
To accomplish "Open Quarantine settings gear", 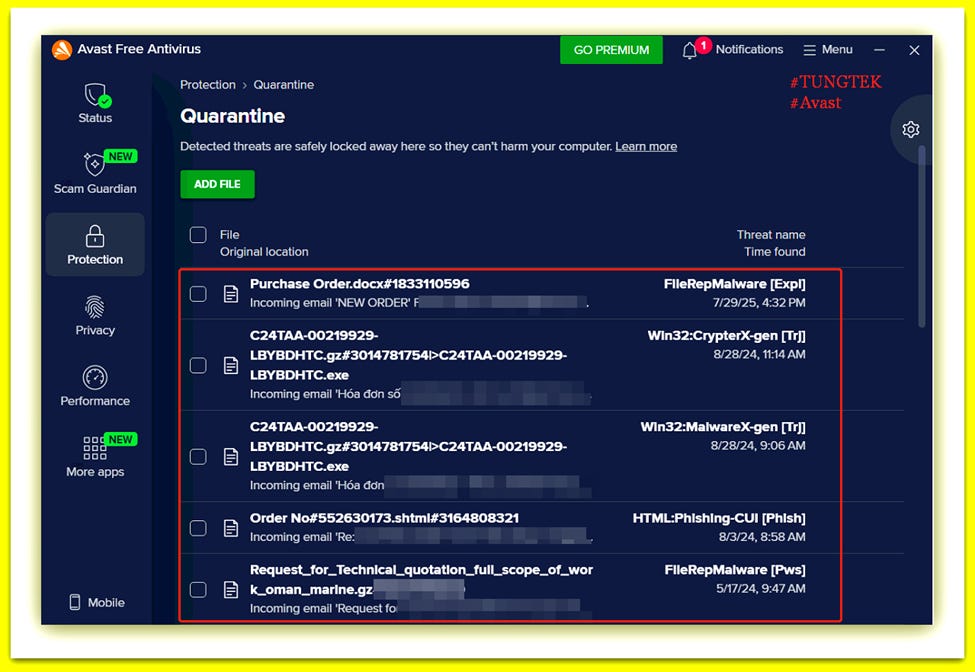I will tap(910, 129).
